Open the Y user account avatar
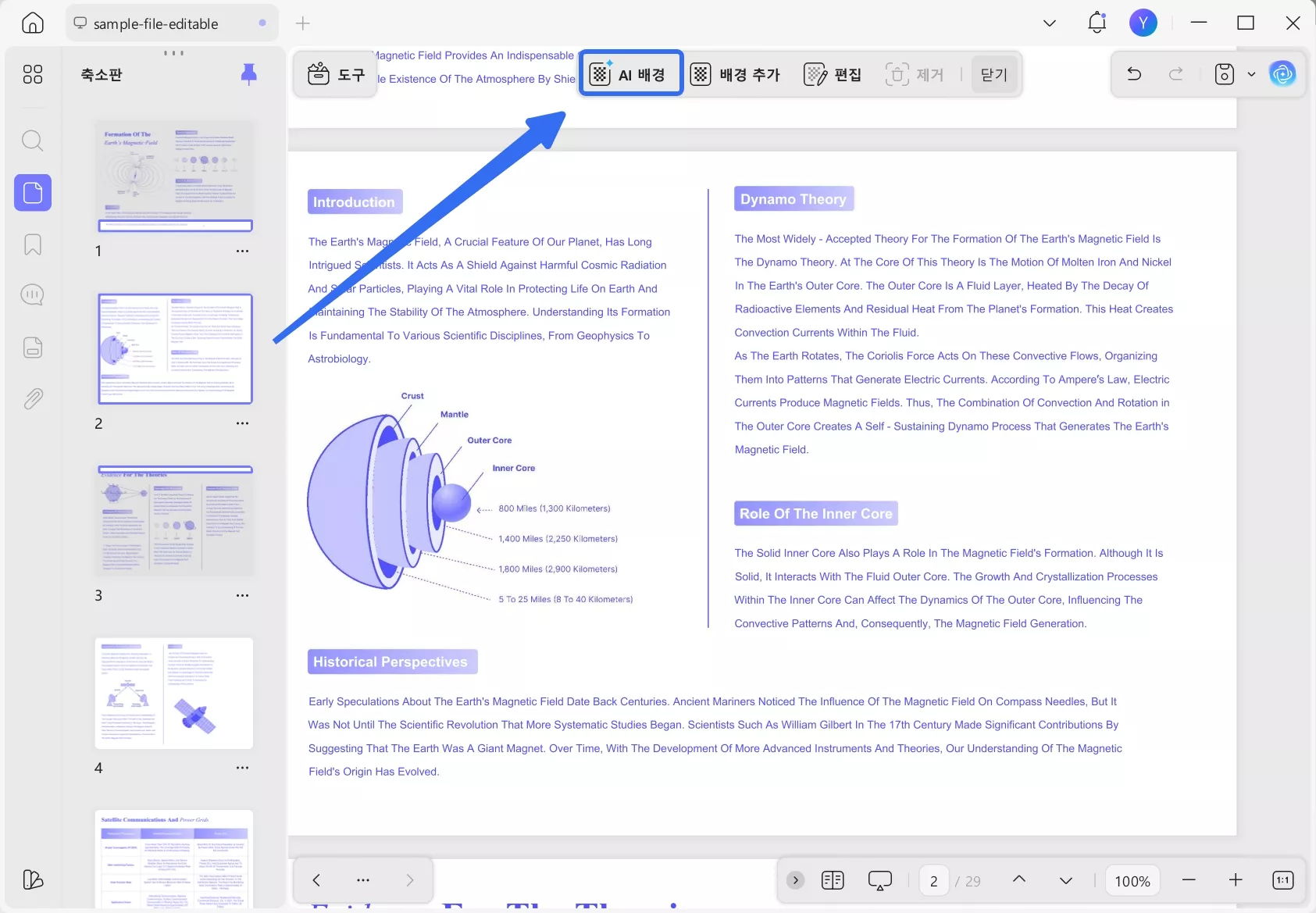The height and width of the screenshot is (913, 1316). click(x=1143, y=23)
